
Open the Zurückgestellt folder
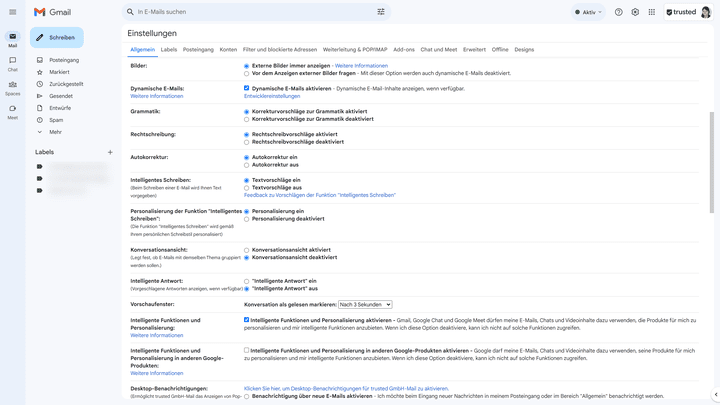point(66,84)
